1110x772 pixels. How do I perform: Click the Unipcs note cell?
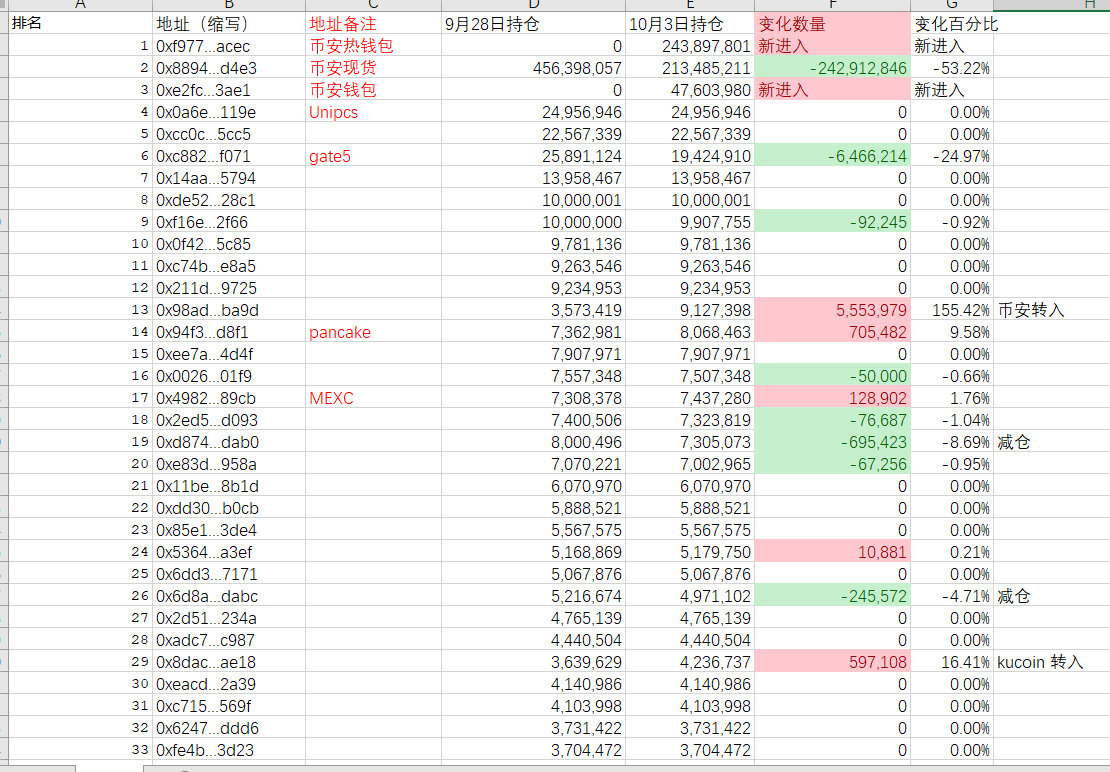point(373,112)
